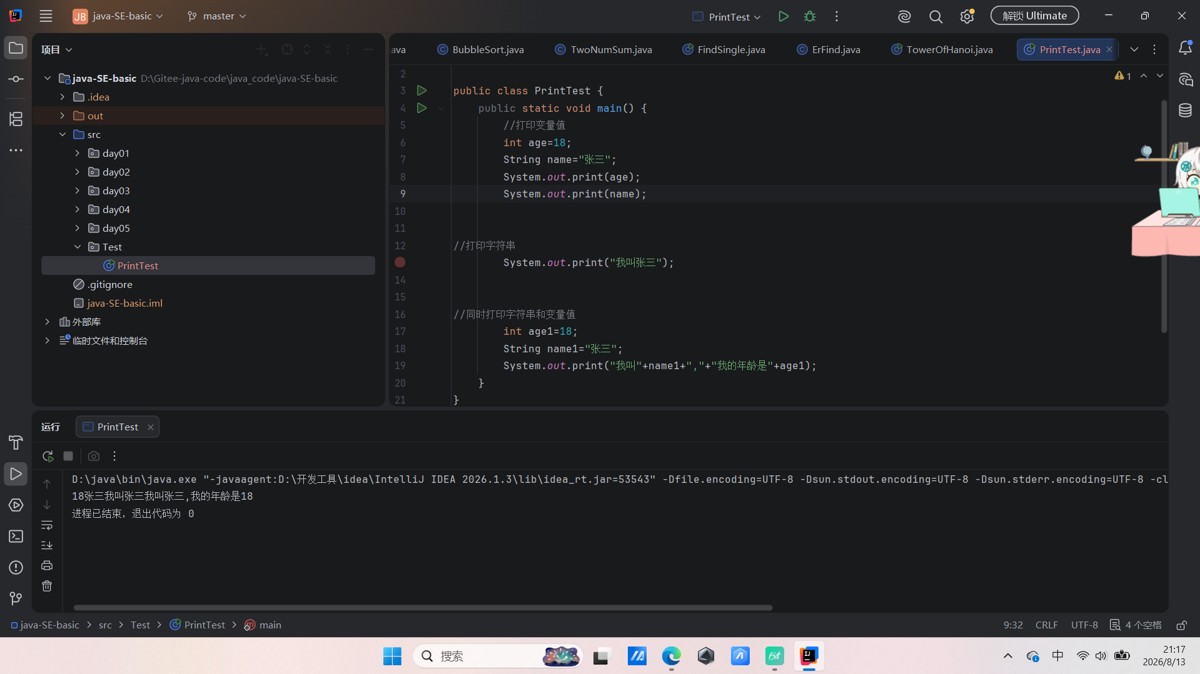Open the master branch dropdown
1200x674 pixels.
click(x=216, y=16)
